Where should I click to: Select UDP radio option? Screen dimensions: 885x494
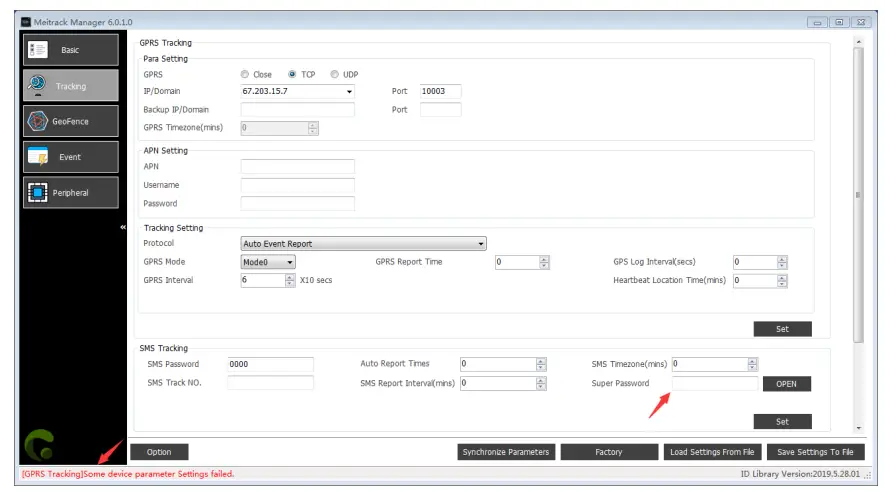(335, 74)
